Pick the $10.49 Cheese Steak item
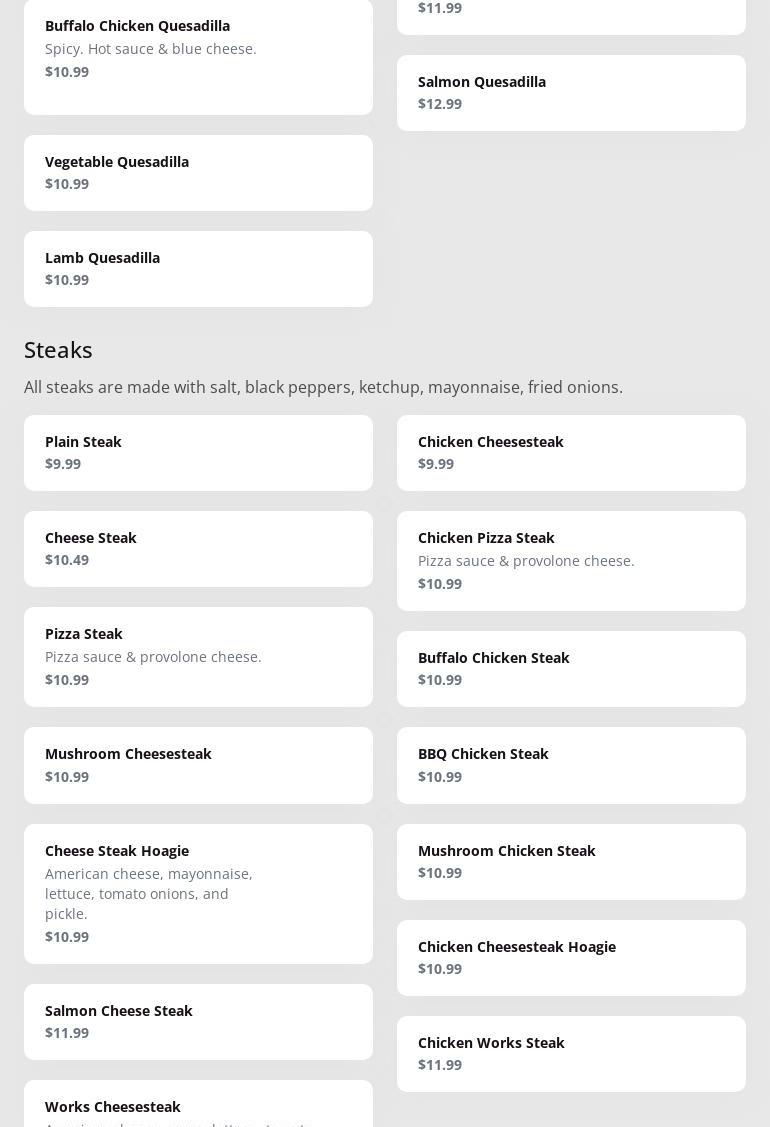 point(198,549)
